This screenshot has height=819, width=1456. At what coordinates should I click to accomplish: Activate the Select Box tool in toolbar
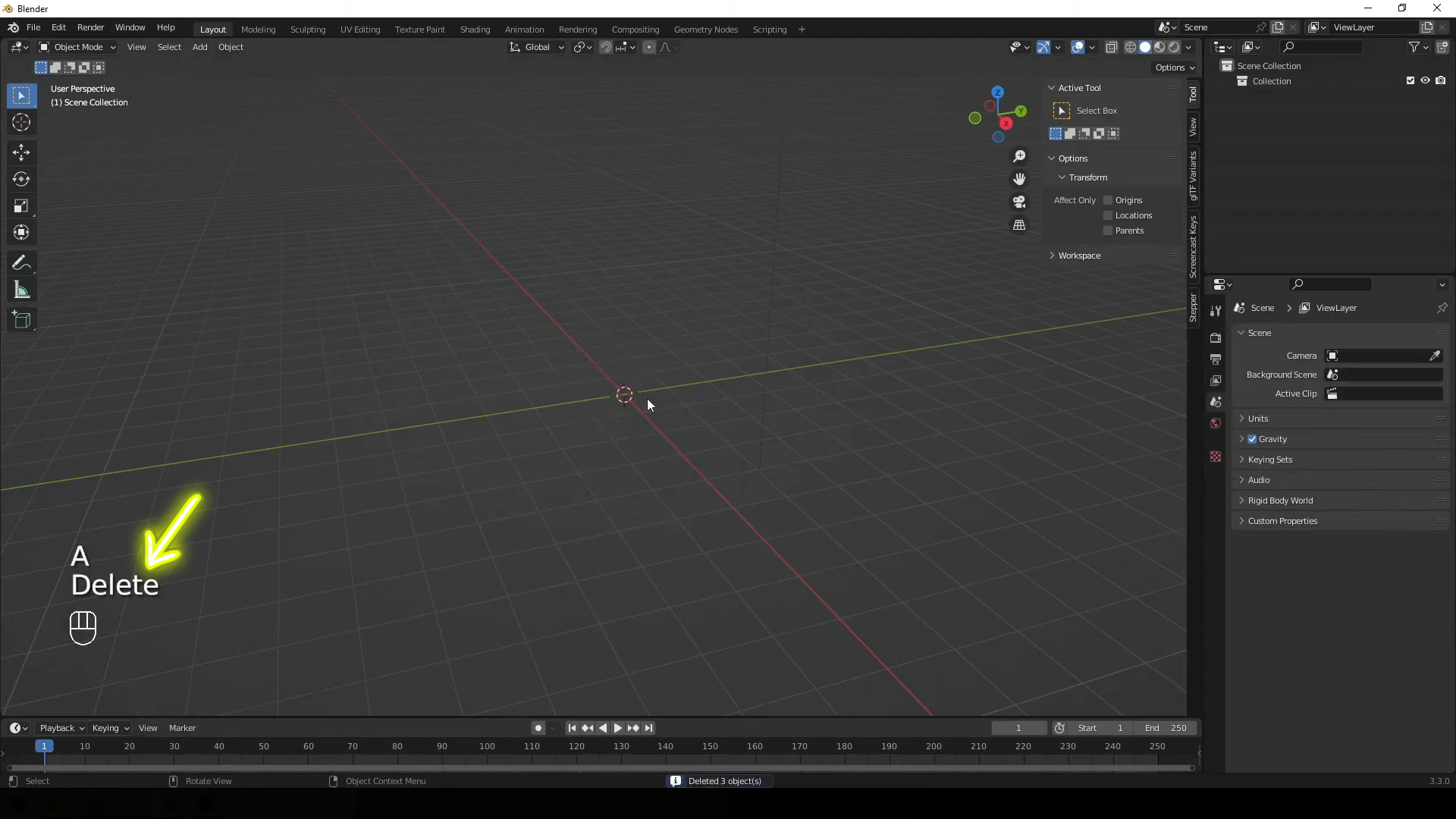[x=21, y=96]
